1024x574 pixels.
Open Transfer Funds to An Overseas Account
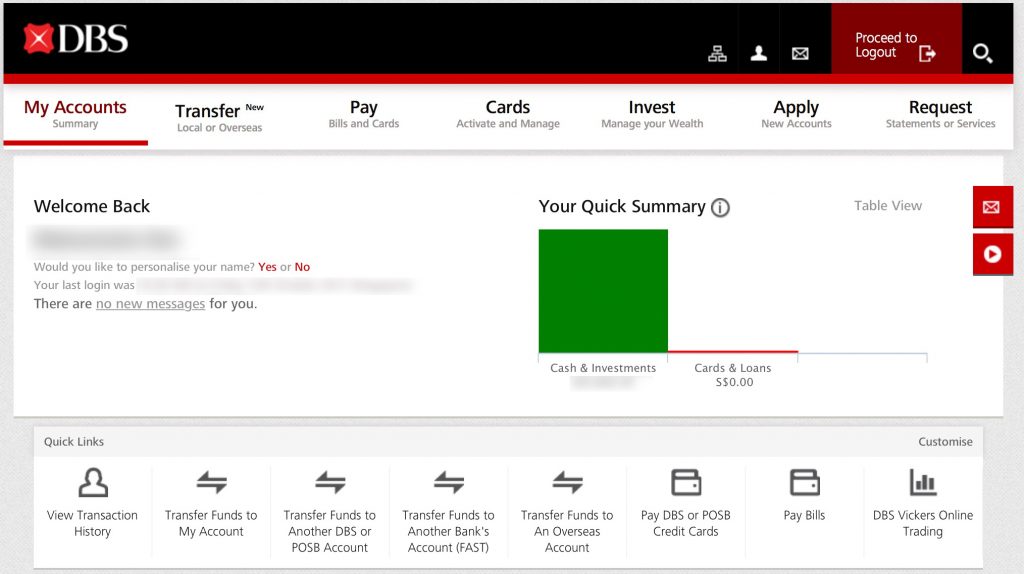click(x=567, y=512)
